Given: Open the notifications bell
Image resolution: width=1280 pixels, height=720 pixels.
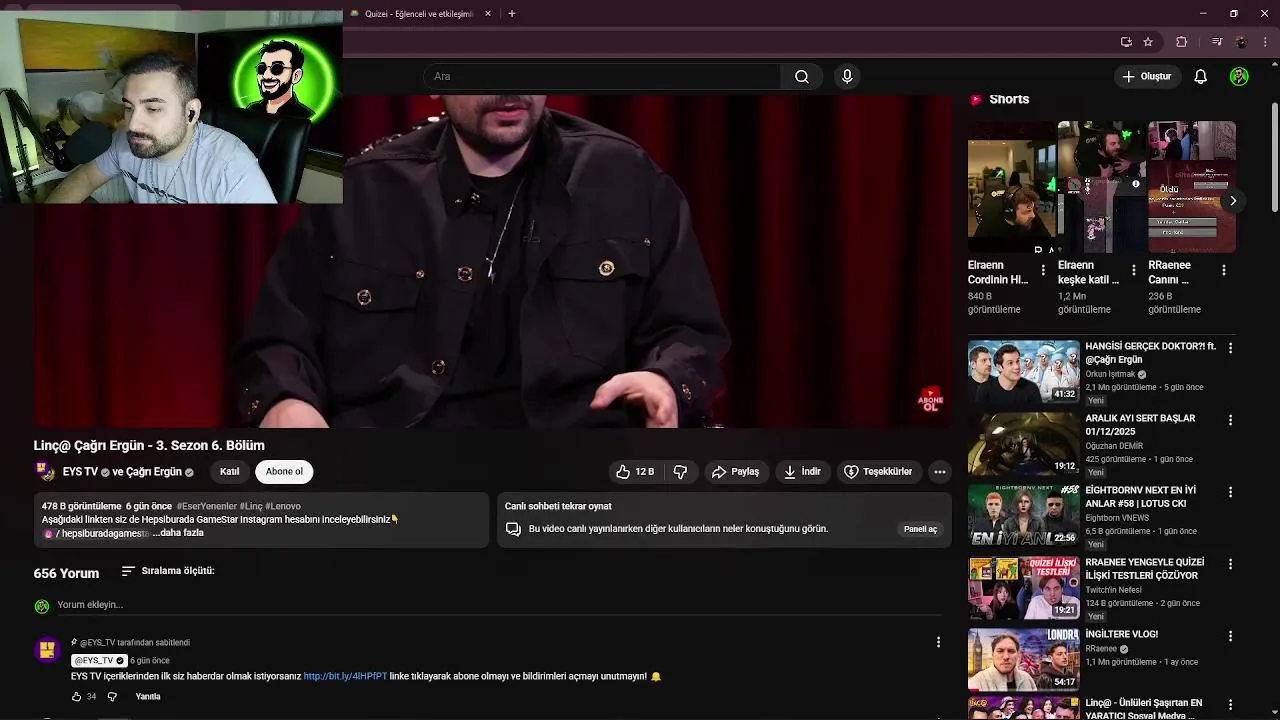Looking at the screenshot, I should (1201, 76).
